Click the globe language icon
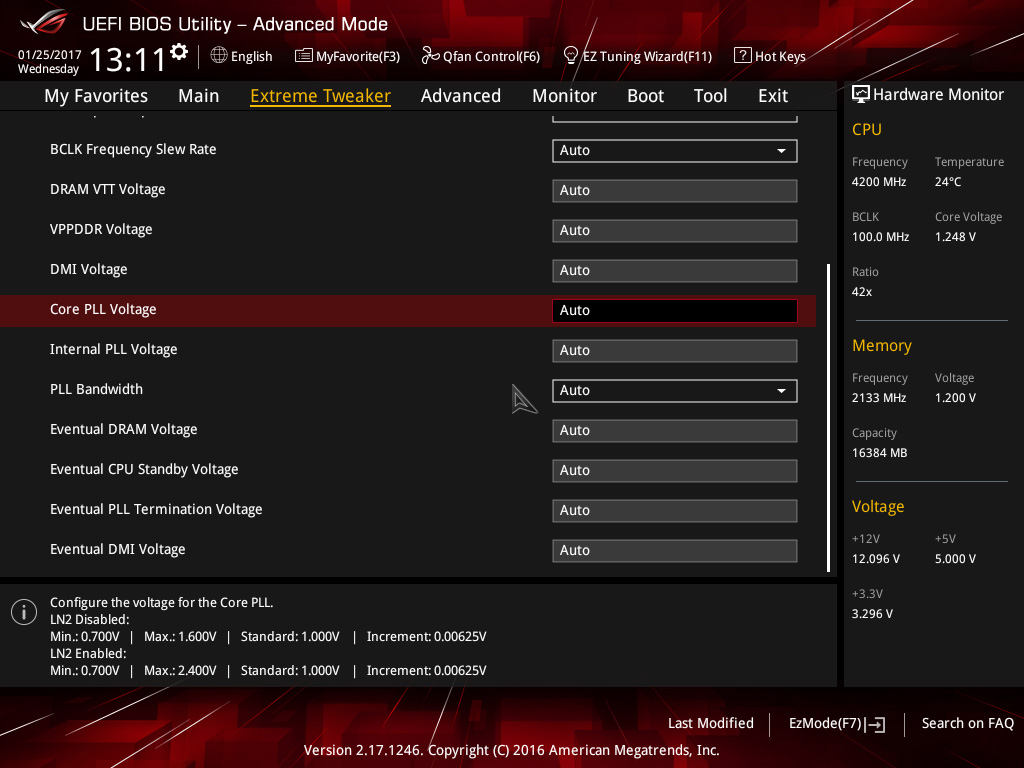The image size is (1024, 768). (219, 56)
